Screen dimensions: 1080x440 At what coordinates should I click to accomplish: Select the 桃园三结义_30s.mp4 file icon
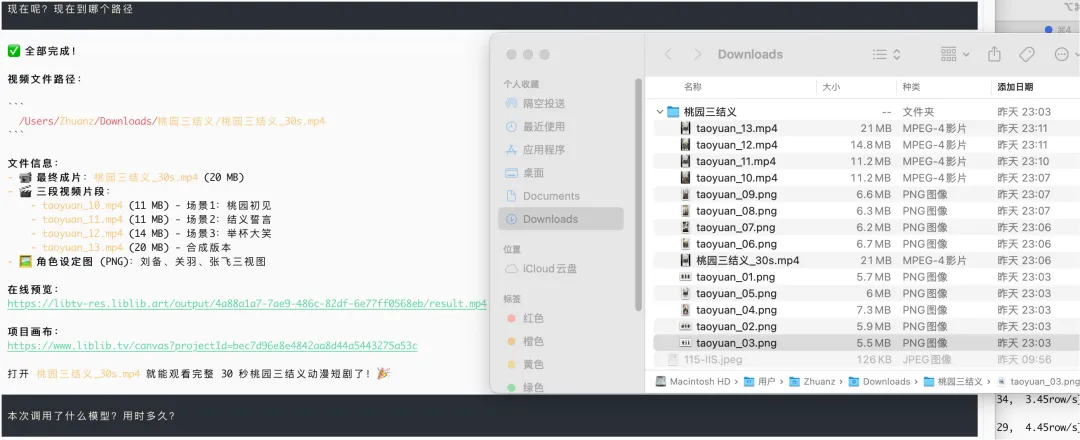685,260
